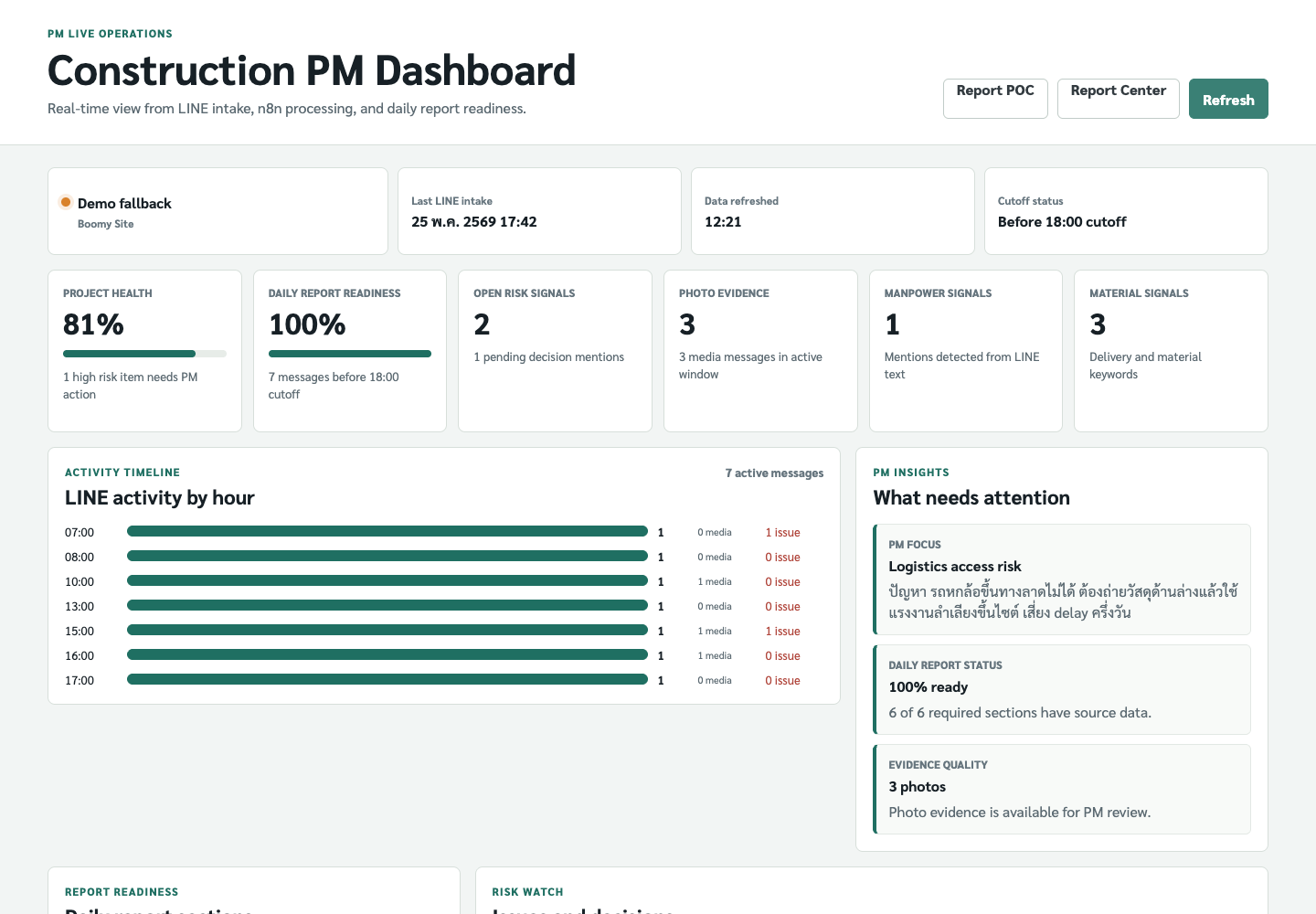The image size is (1316, 914).
Task: Click 'Delivery and material keywords' text
Action: 1145,366
